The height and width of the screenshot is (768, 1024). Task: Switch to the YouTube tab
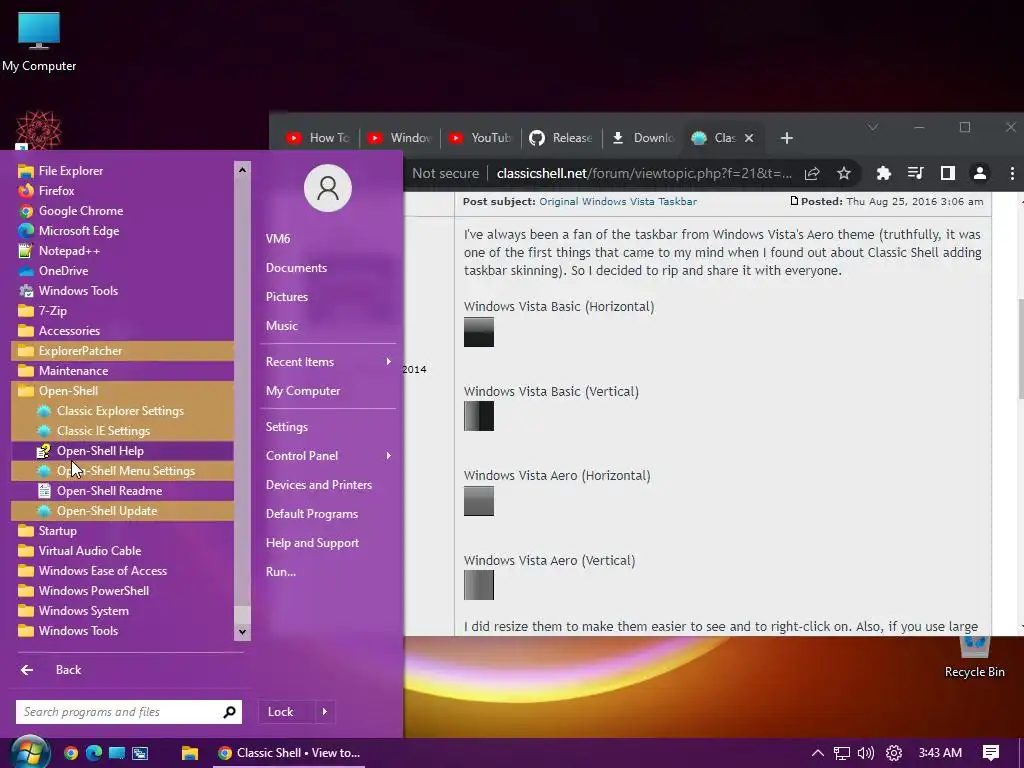pos(480,138)
